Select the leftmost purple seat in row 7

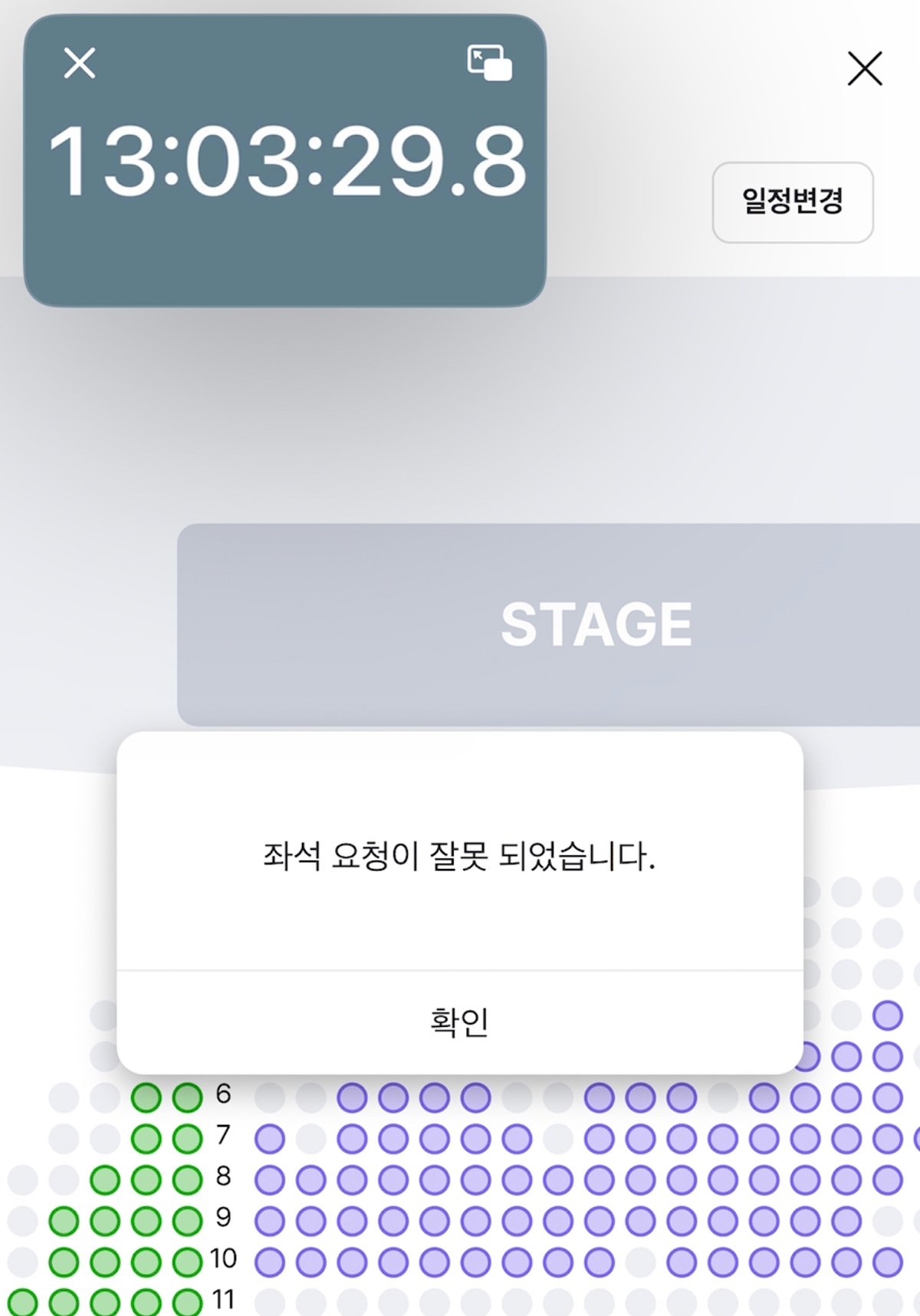pos(269,1139)
